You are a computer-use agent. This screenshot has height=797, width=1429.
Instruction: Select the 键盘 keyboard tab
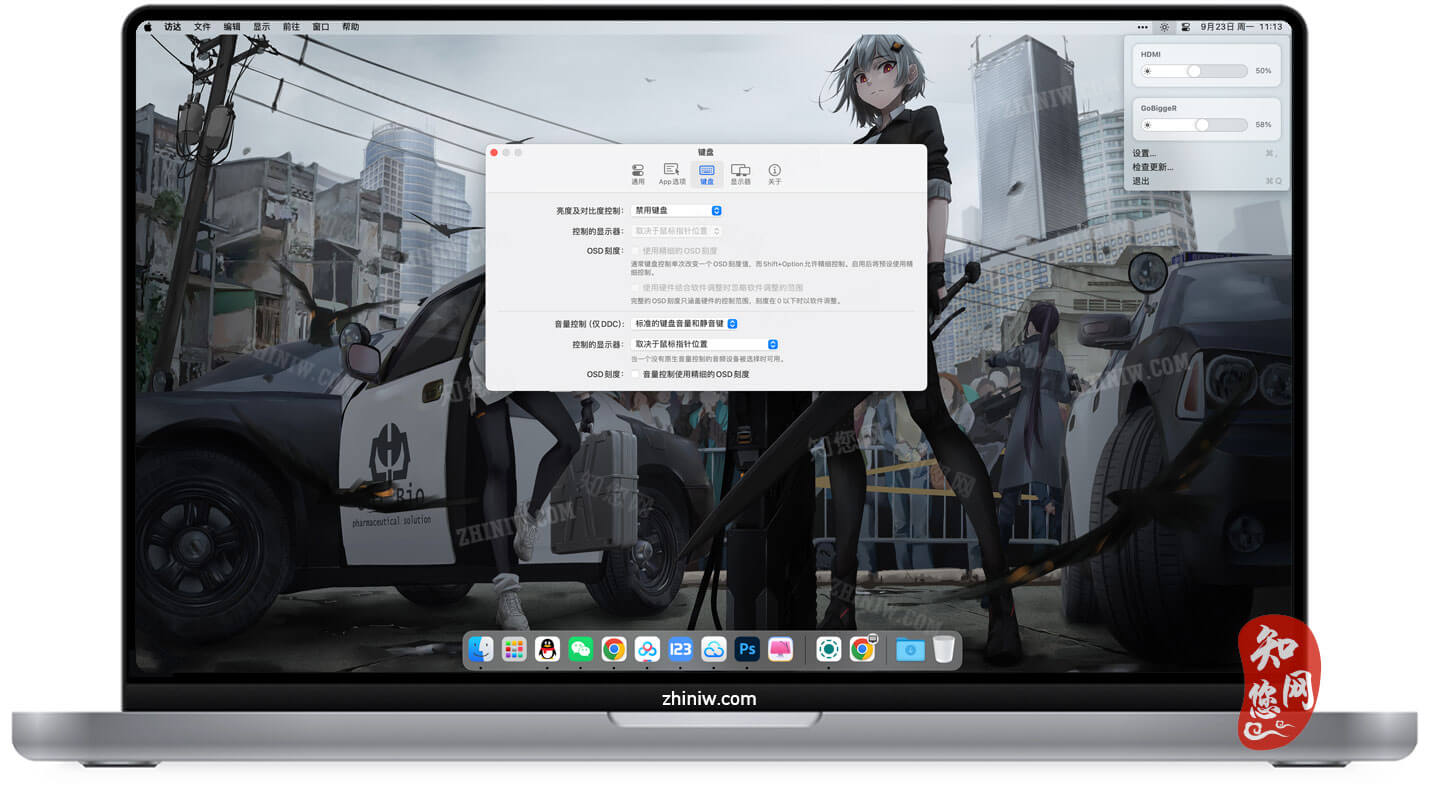click(x=707, y=174)
